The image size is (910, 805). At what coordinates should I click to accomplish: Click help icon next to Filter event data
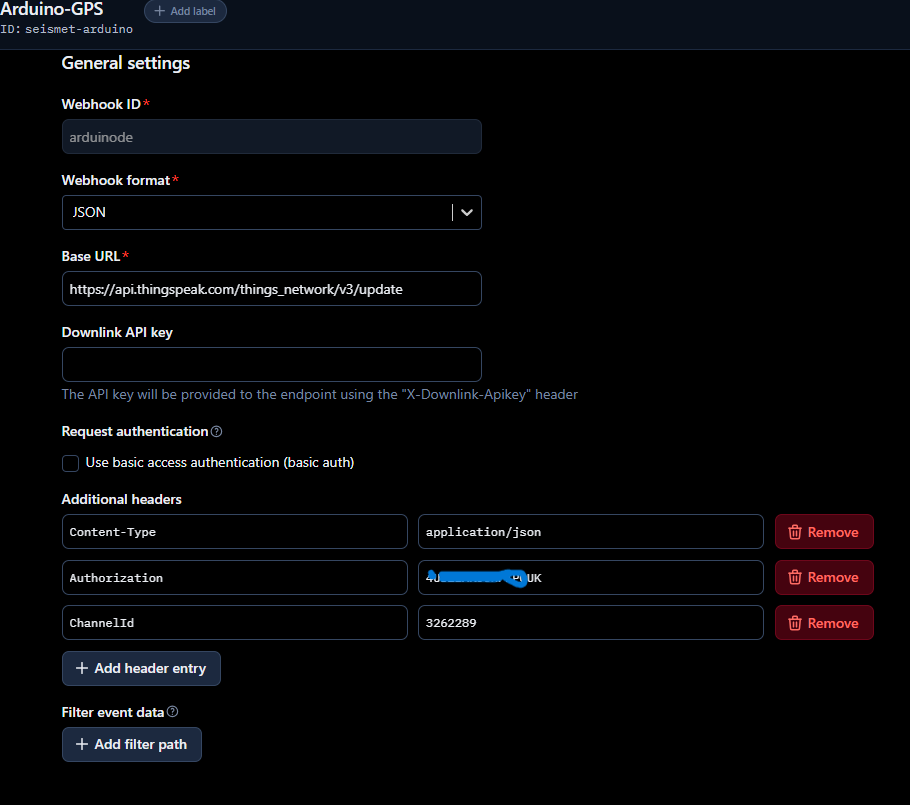[x=172, y=712]
